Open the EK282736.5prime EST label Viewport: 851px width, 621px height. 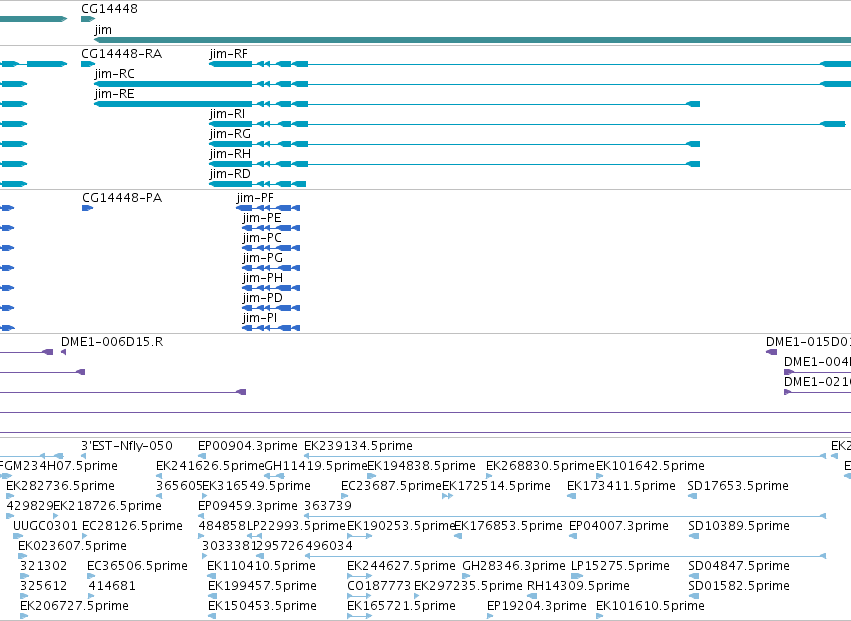pos(60,486)
